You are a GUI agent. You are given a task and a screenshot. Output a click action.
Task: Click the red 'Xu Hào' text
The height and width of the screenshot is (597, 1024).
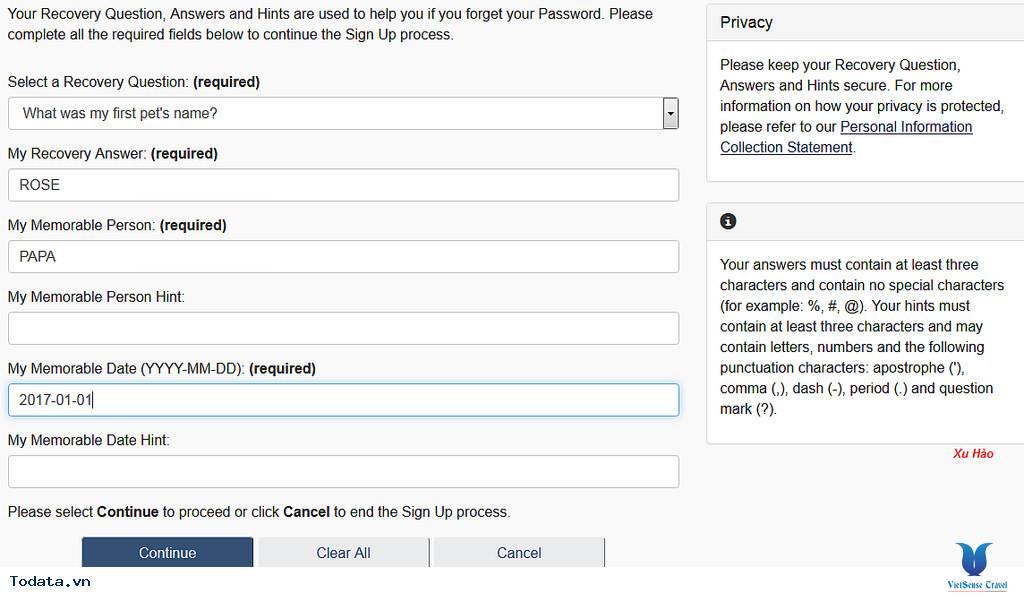973,454
